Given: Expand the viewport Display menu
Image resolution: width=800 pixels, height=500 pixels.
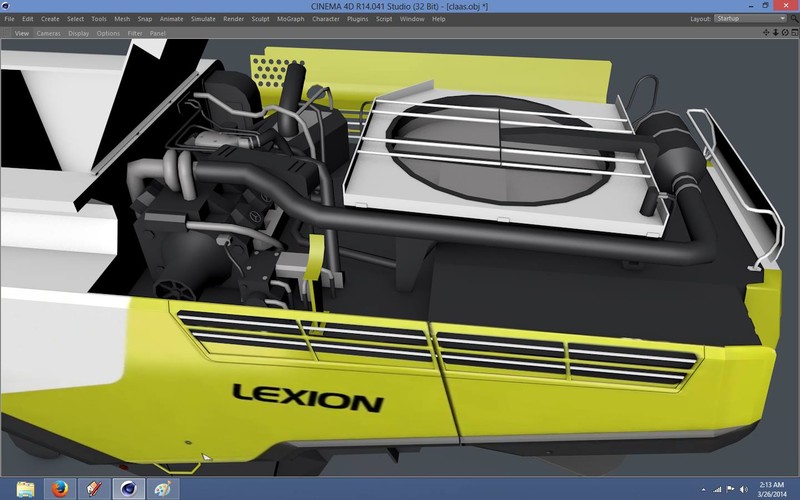Looking at the screenshot, I should click(78, 33).
